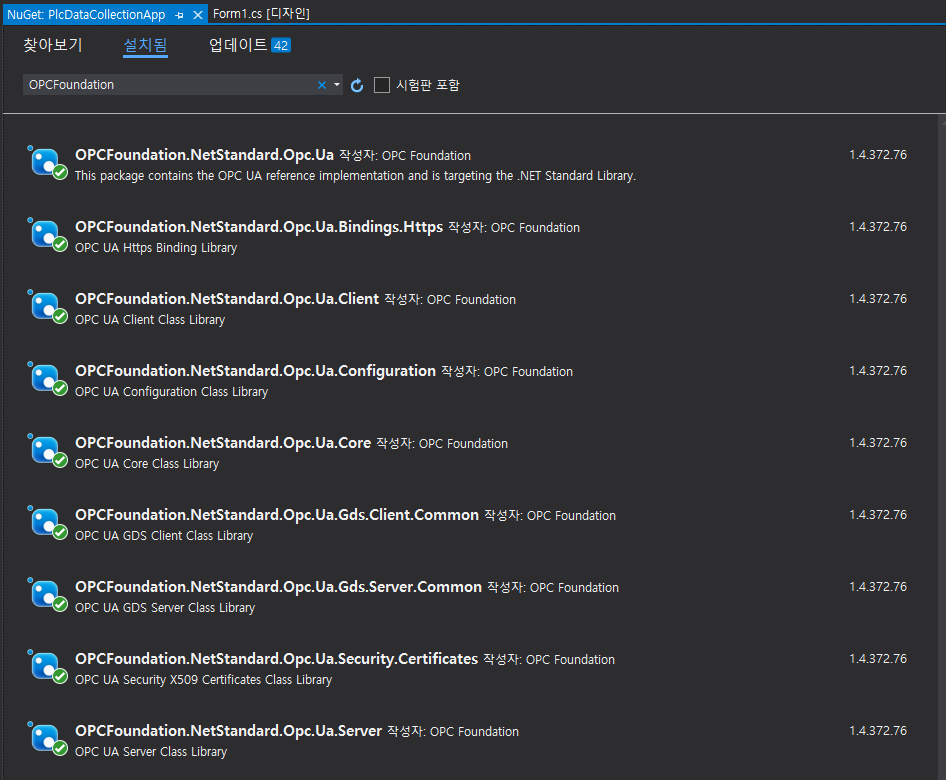The image size is (946, 780).
Task: Click version 1.4.372.76 of Opc.Ua.Core row
Action: 878,443
